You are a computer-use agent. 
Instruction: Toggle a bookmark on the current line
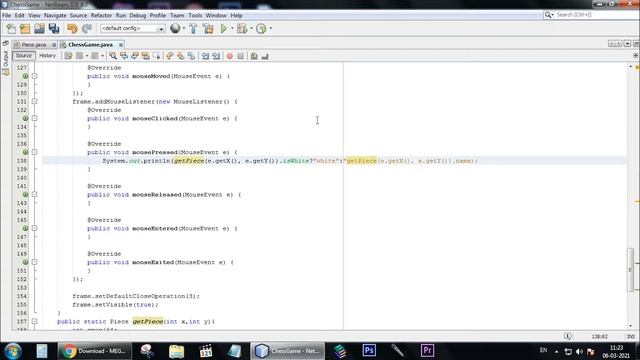point(191,56)
